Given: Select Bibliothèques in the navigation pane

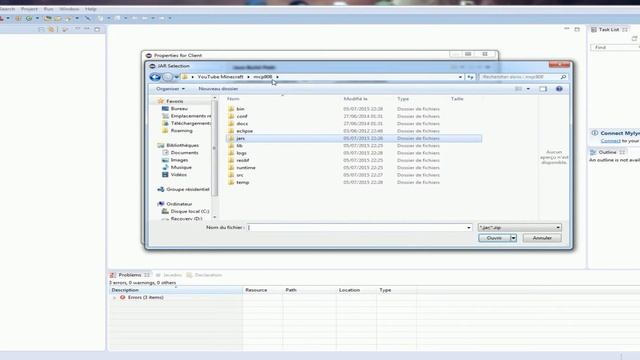Looking at the screenshot, I should 182,145.
